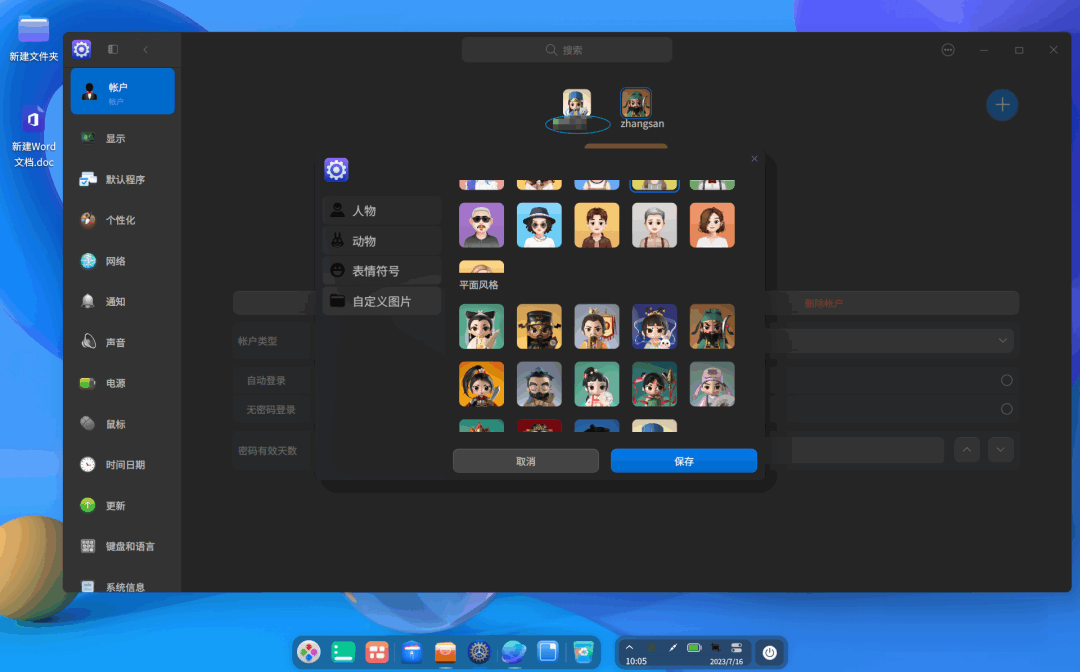Increase 密码有效天数 with the up arrow
This screenshot has width=1080, height=672.
pos(967,450)
